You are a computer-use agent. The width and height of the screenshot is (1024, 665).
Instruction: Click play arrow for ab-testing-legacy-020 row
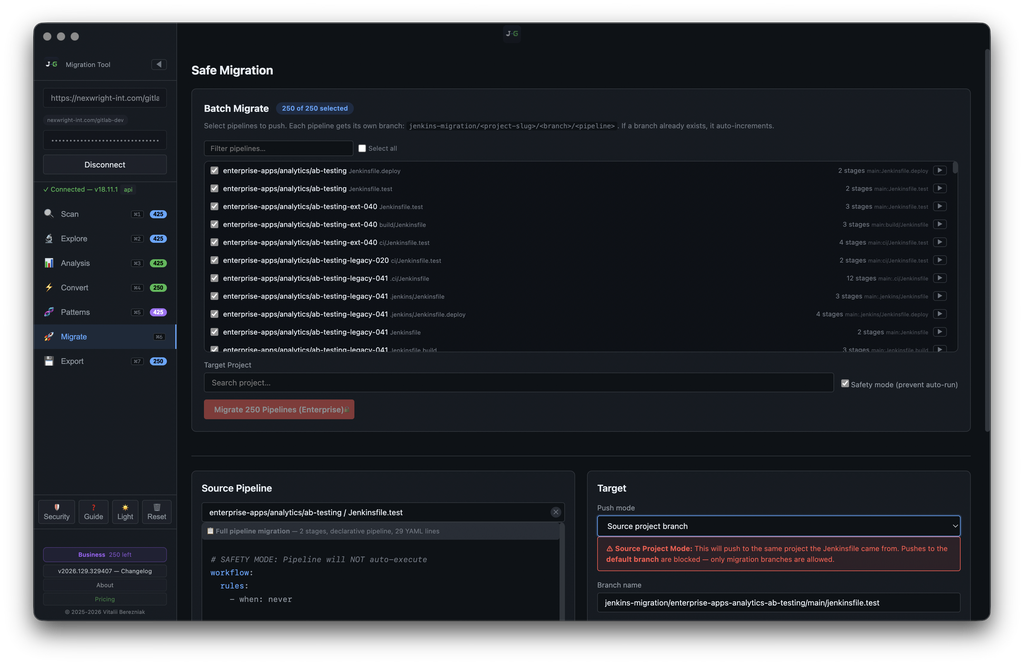pyautogui.click(x=940, y=260)
